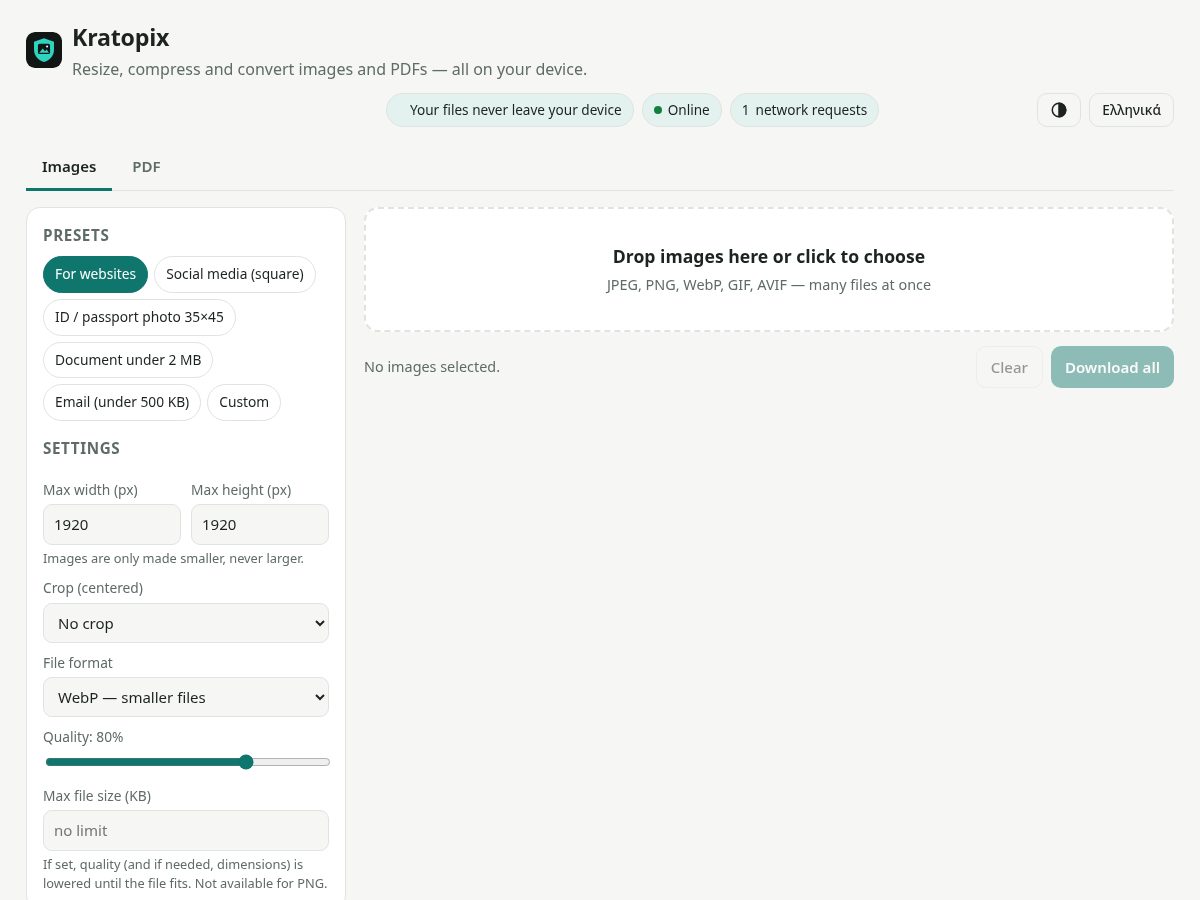Click the '1 network requests' badge
Viewport: 1200px width, 900px height.
click(x=804, y=110)
